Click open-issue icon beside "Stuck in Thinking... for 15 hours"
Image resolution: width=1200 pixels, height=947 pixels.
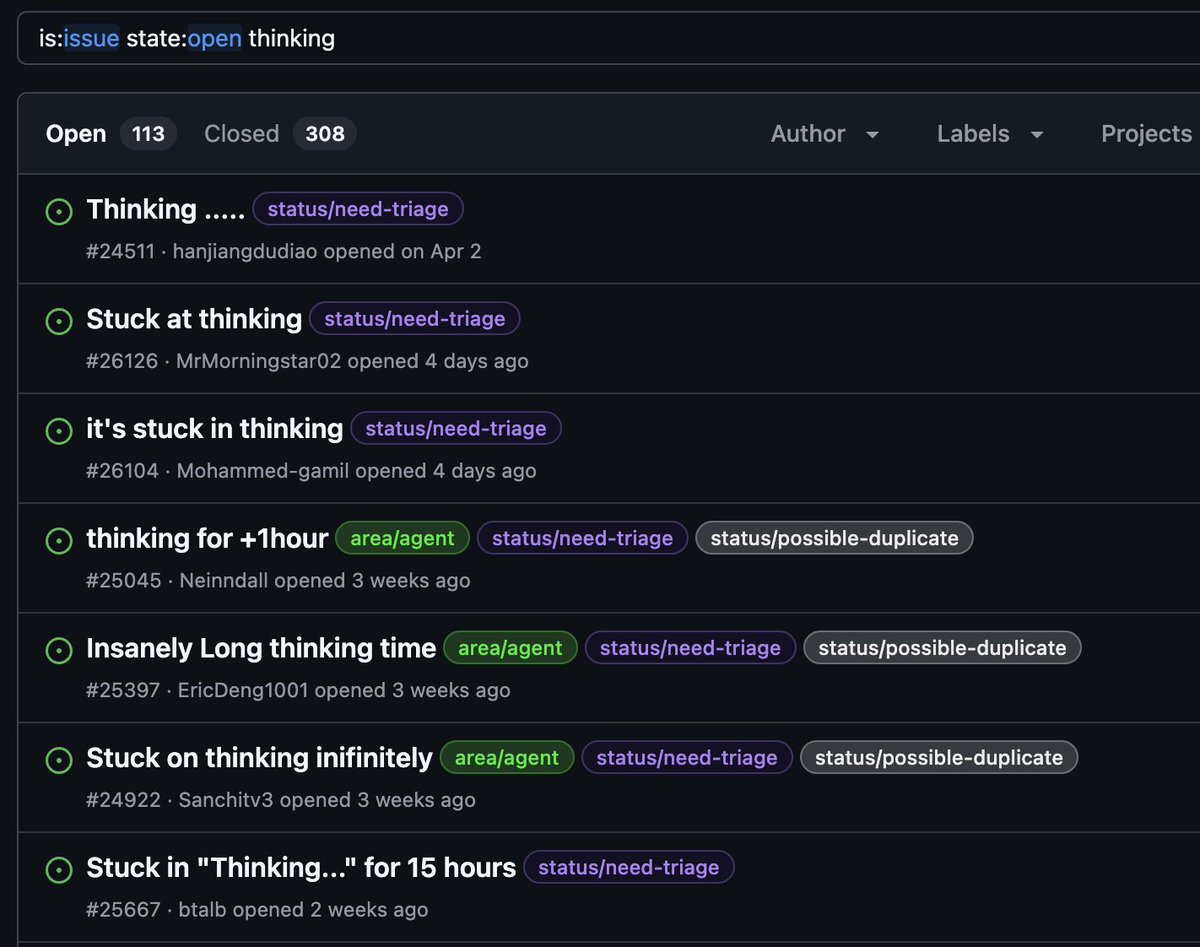point(59,870)
